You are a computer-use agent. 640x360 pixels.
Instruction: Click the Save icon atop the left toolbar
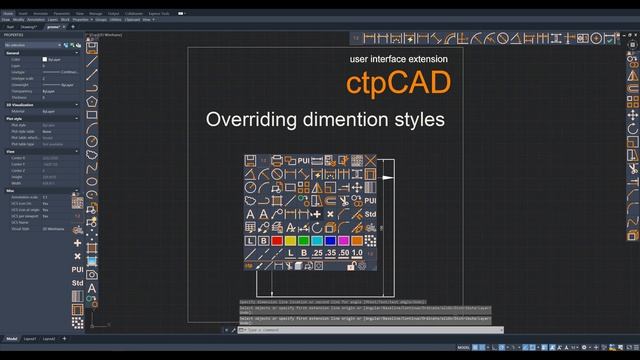(92, 48)
